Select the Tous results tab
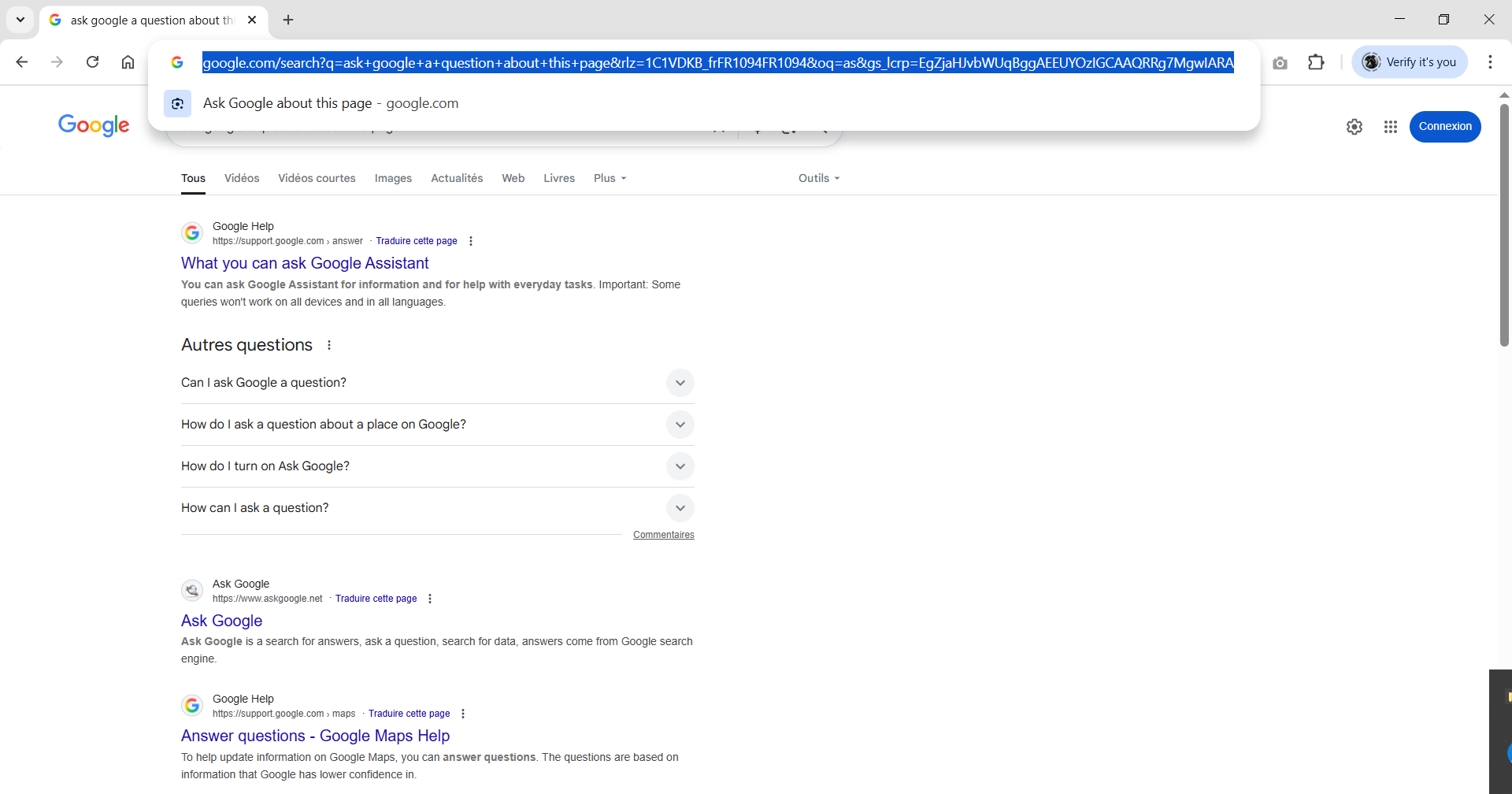 coord(193,178)
